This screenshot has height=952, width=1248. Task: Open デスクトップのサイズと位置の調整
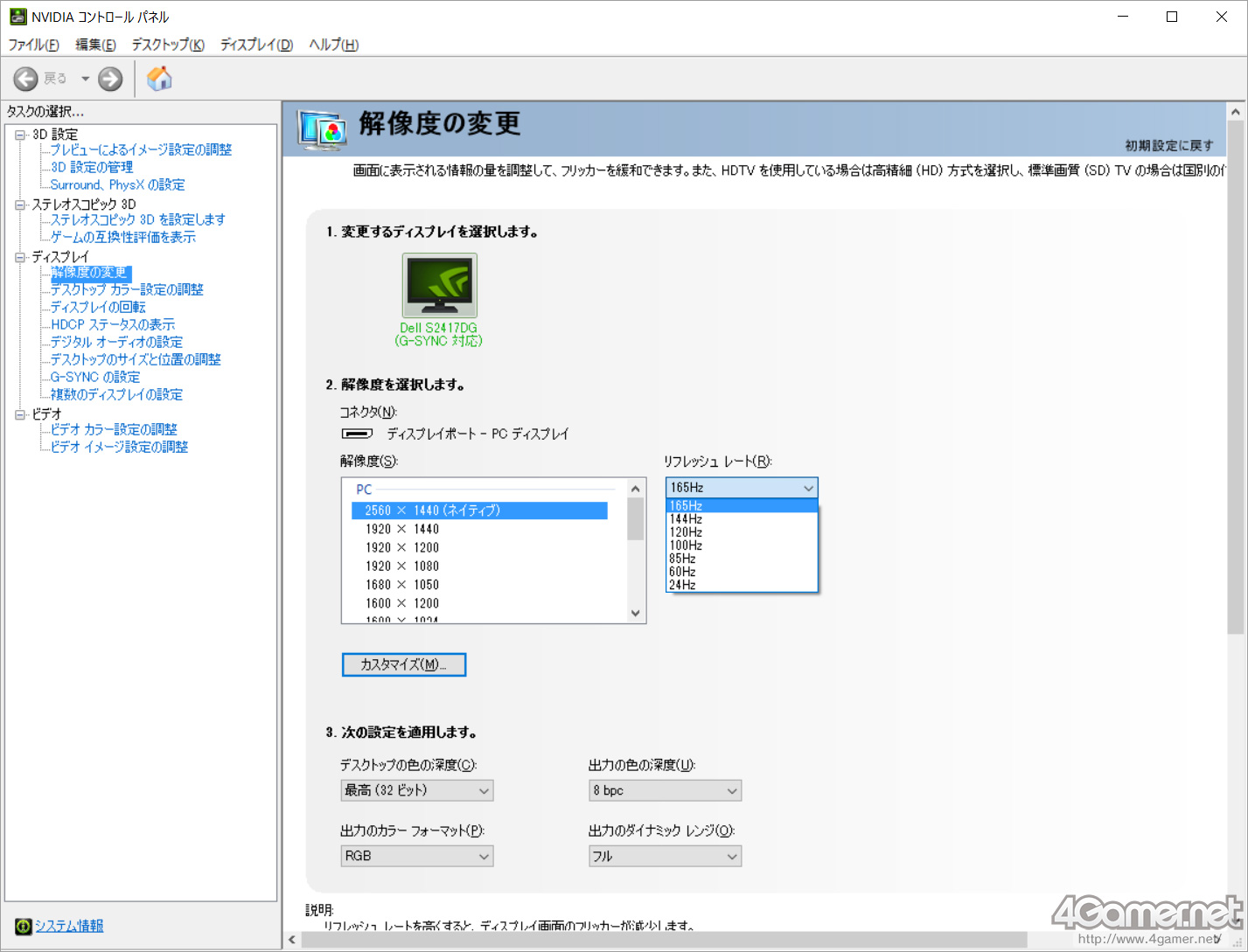136,359
